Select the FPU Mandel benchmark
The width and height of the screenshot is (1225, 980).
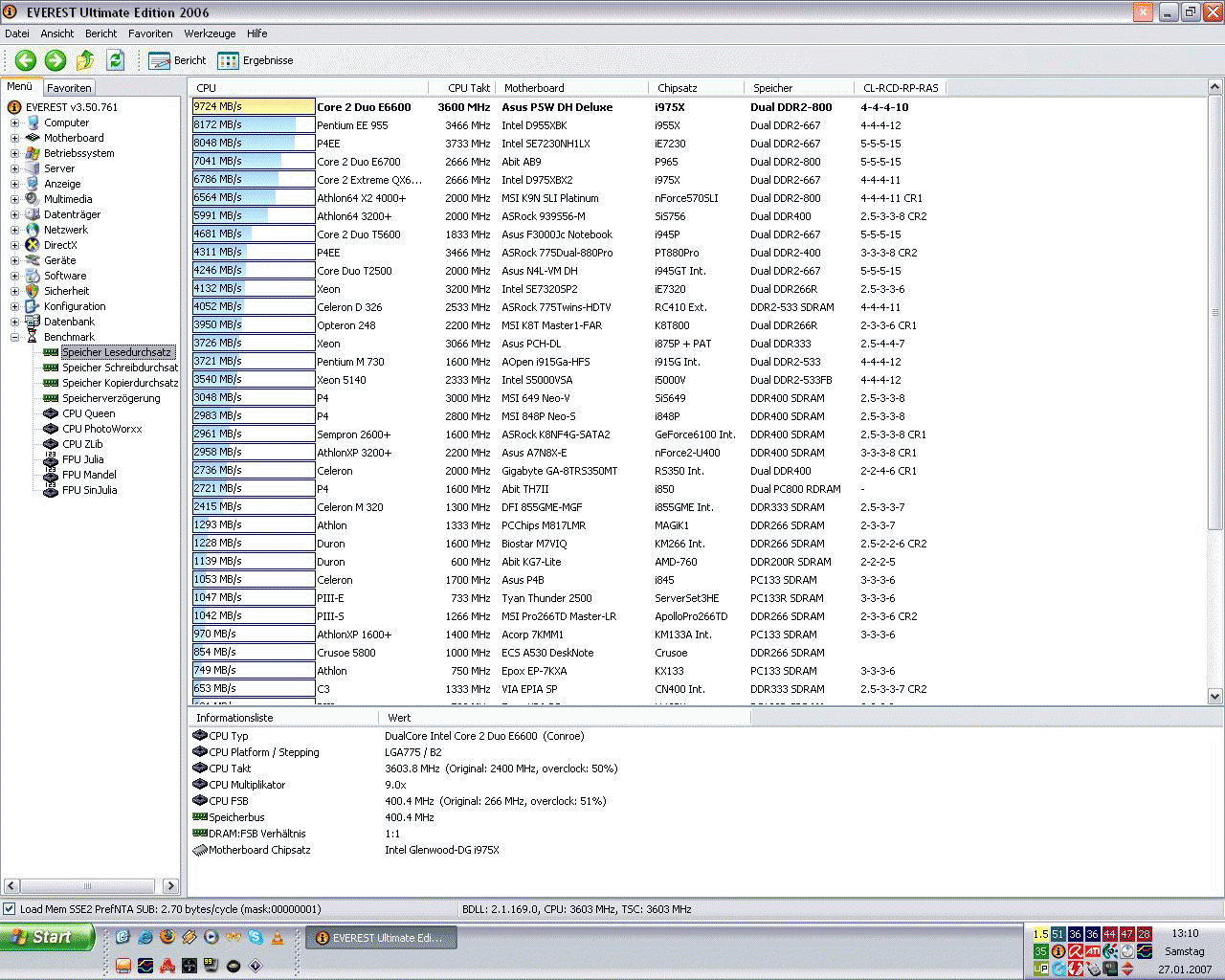[x=89, y=475]
